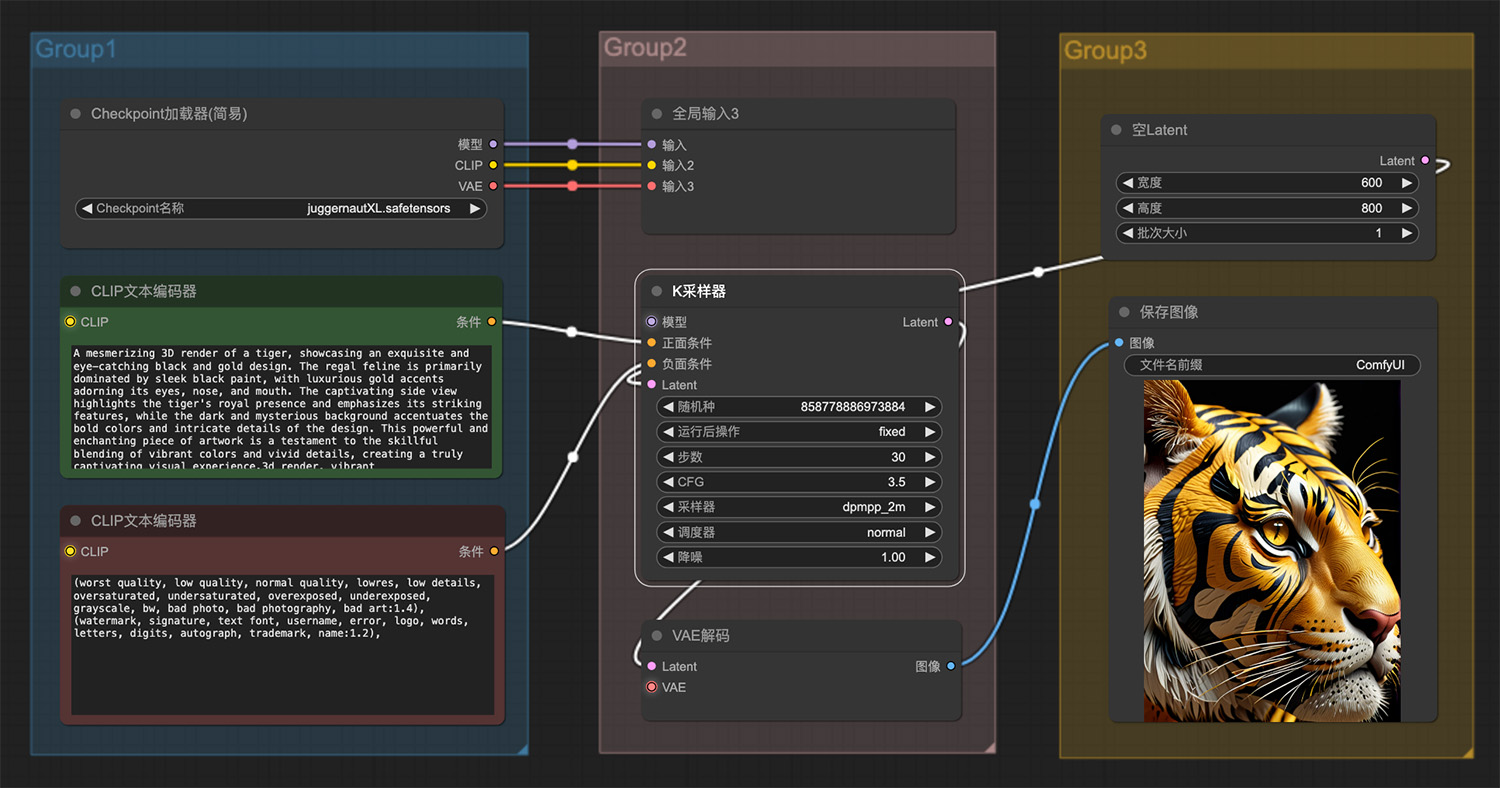Collapse the Checkpoint加载器(简易) node via its title dot
Viewport: 1500px width, 788px height.
pos(76,114)
